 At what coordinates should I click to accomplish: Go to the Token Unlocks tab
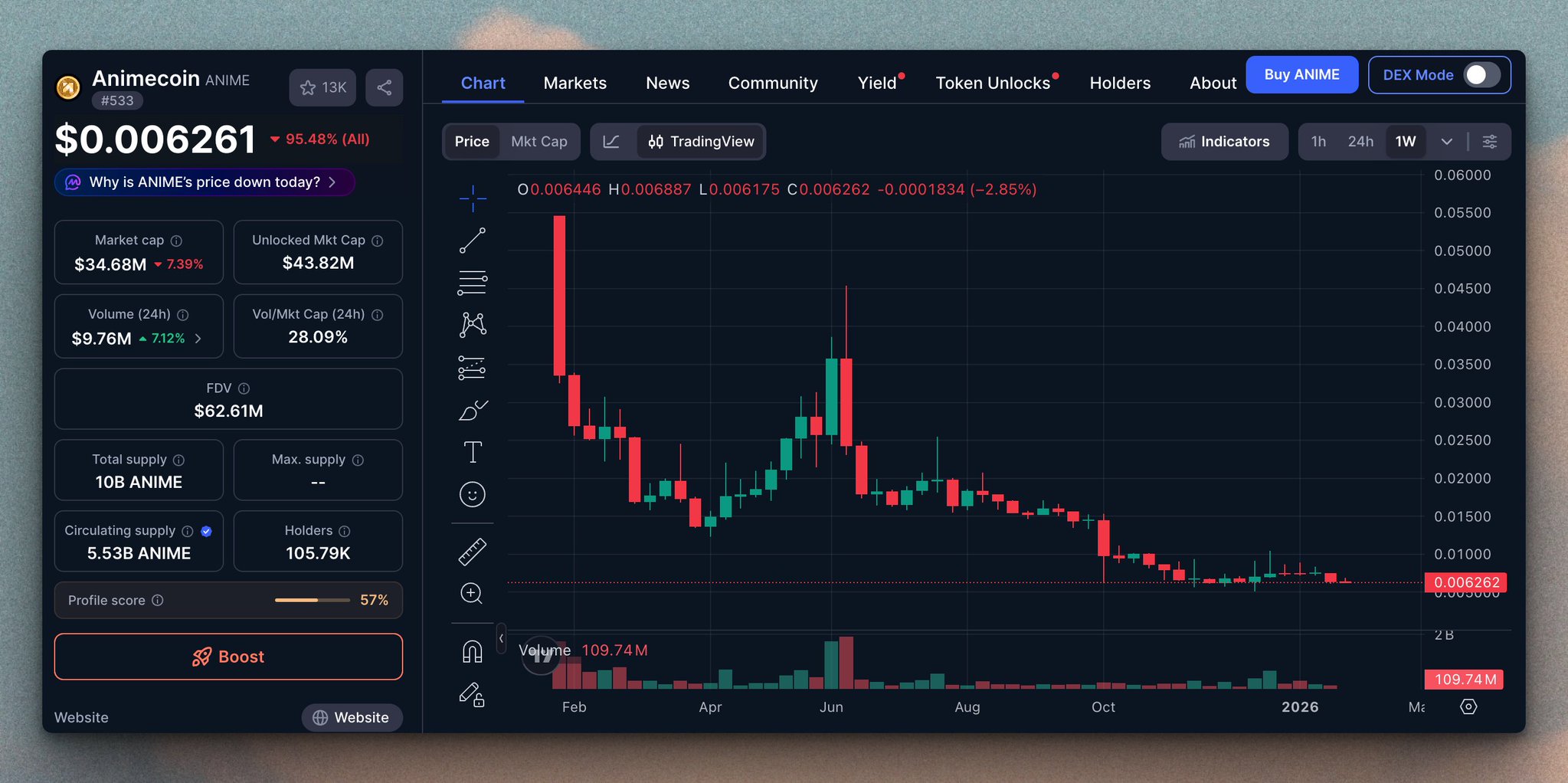993,83
